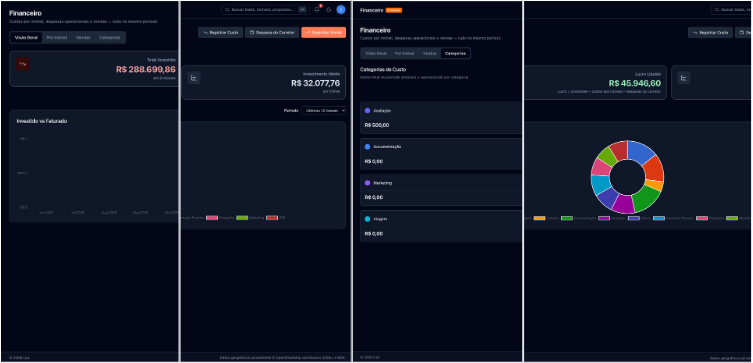The width and height of the screenshot is (753, 363).
Task: Select Vendas tab above Categorias de Custo
Action: tap(429, 53)
